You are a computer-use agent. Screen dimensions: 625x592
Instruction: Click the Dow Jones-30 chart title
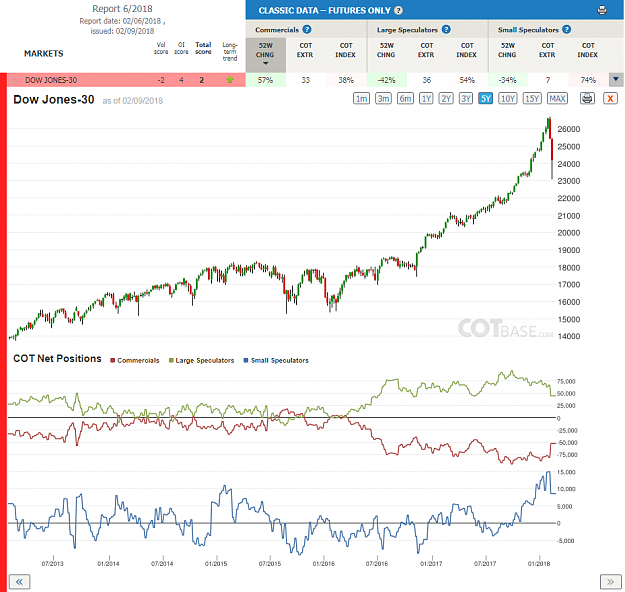tap(54, 99)
